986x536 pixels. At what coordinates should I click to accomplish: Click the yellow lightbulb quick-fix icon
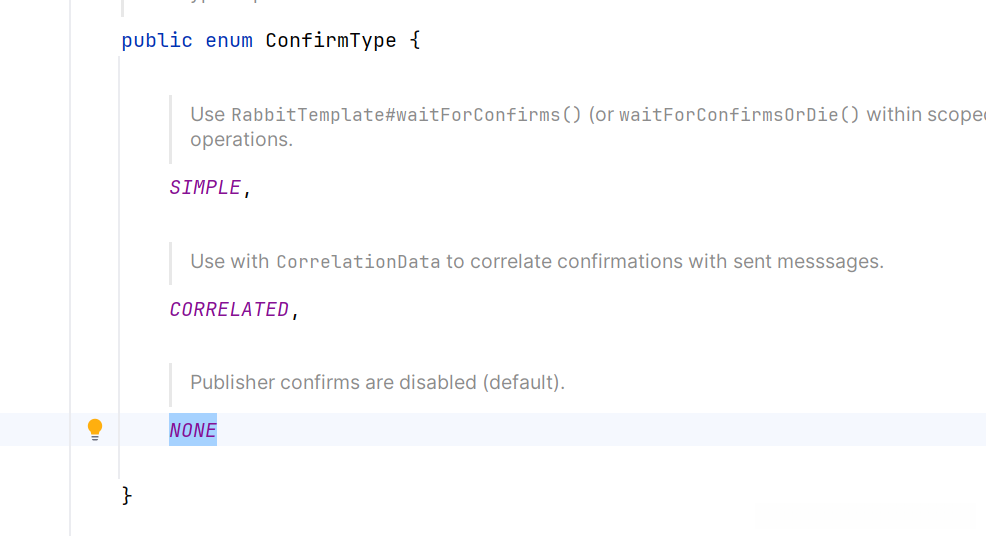(95, 430)
